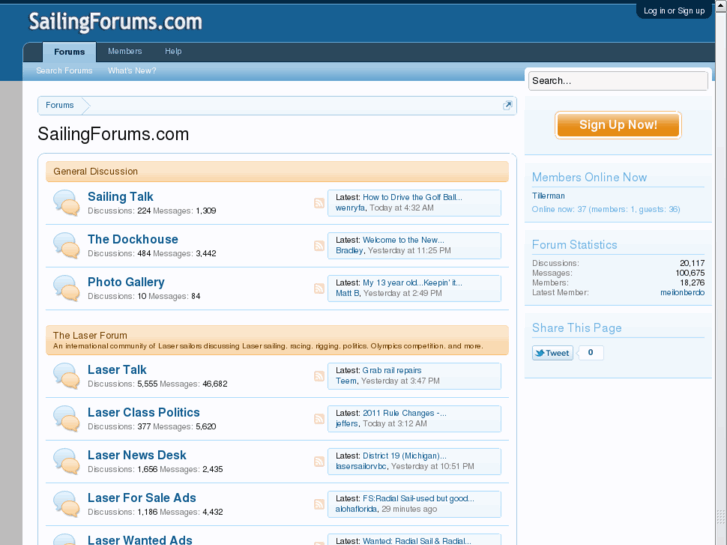
Task: Open RSS feed for Laser Class Politics
Action: [x=319, y=418]
